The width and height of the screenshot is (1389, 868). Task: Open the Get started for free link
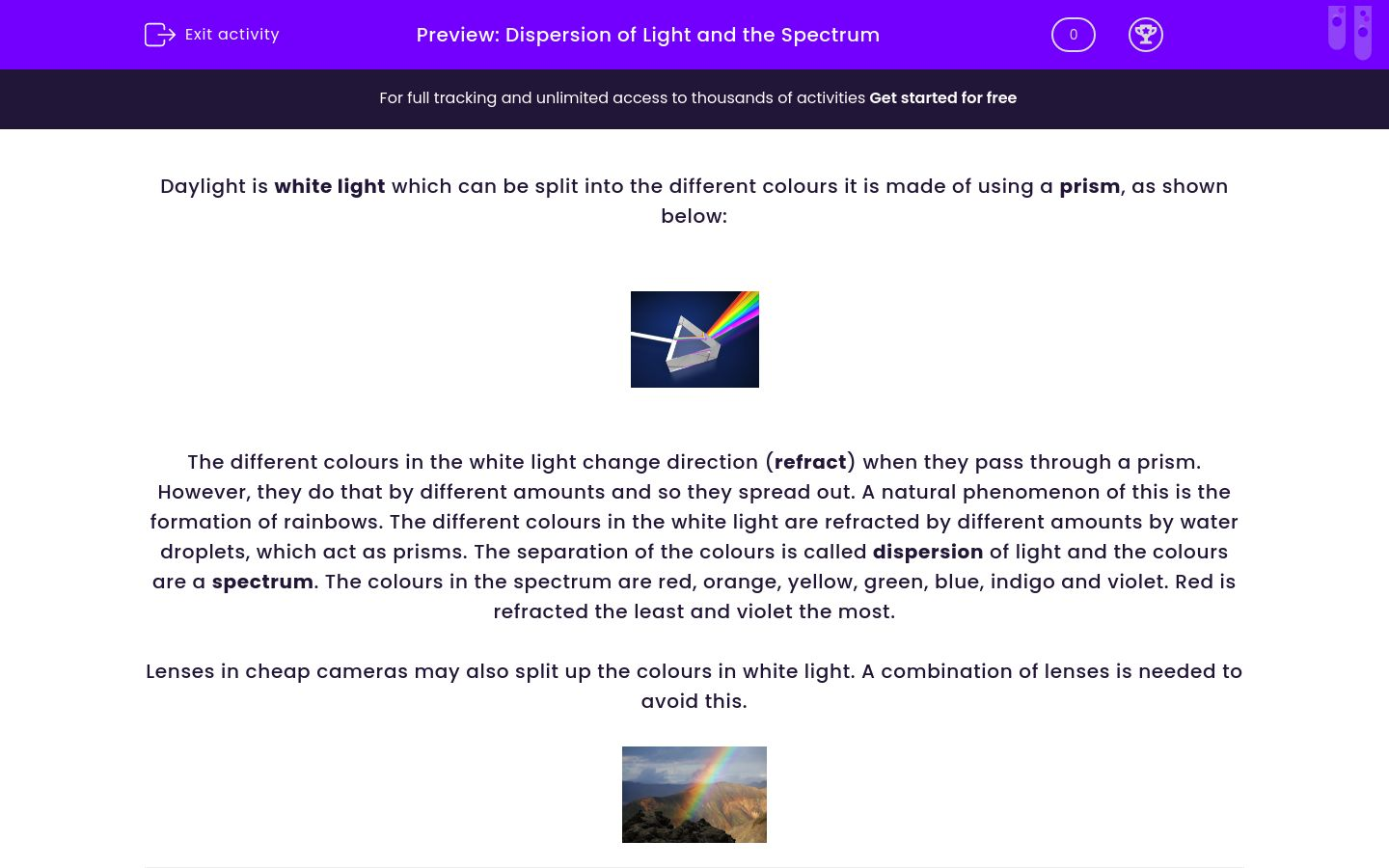942,97
